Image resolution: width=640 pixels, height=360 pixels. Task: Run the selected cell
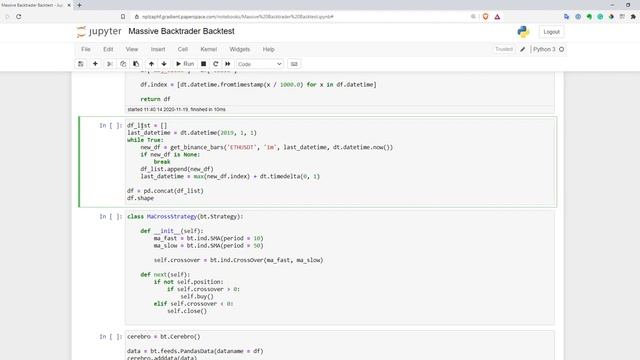point(185,64)
